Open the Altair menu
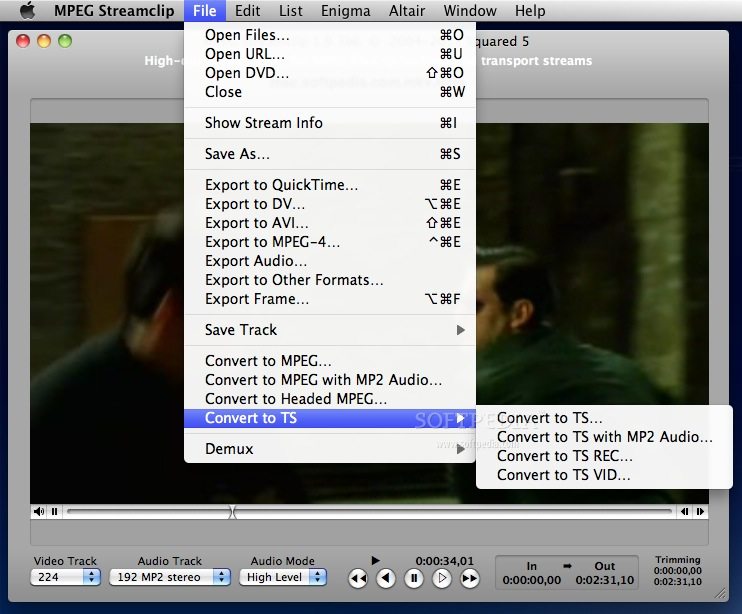Image resolution: width=742 pixels, height=614 pixels. 407,10
